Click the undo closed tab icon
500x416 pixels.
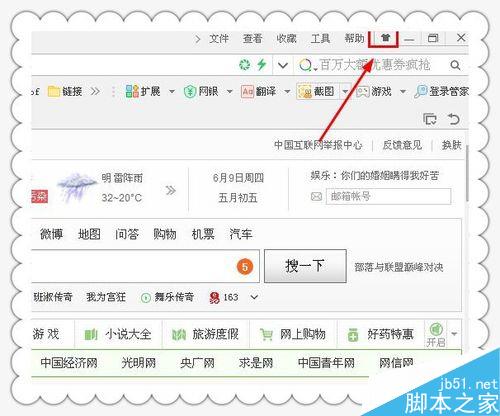454,119
